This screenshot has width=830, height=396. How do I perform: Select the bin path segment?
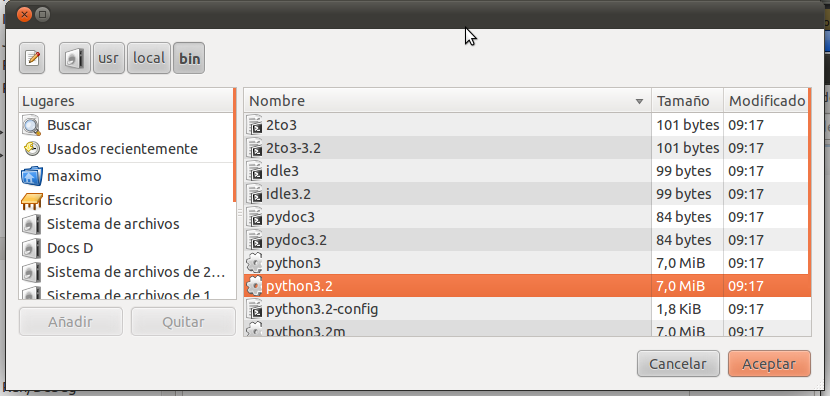click(190, 58)
